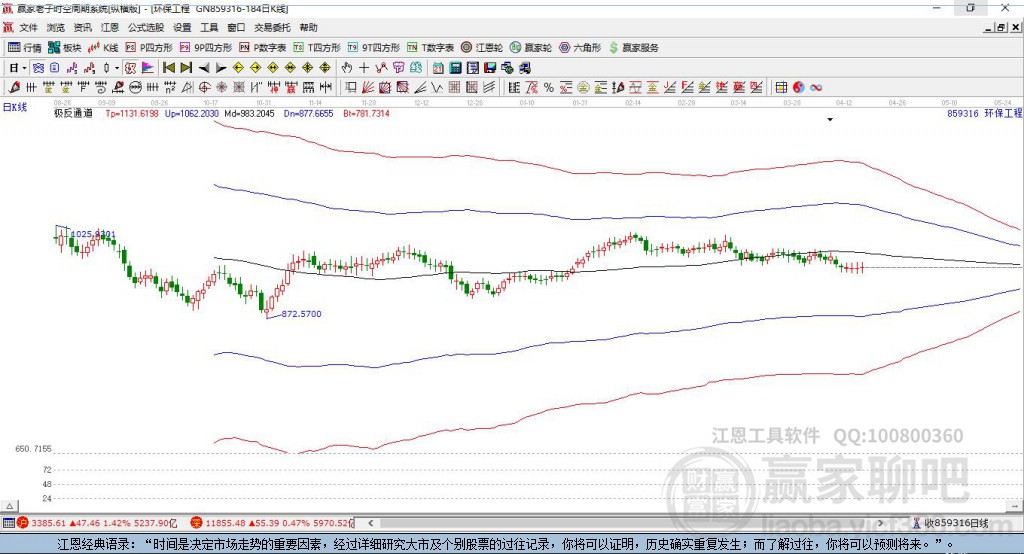Expand the bottom-left indicator panel triangle
The height and width of the screenshot is (554, 1024).
pyautogui.click(x=9, y=506)
